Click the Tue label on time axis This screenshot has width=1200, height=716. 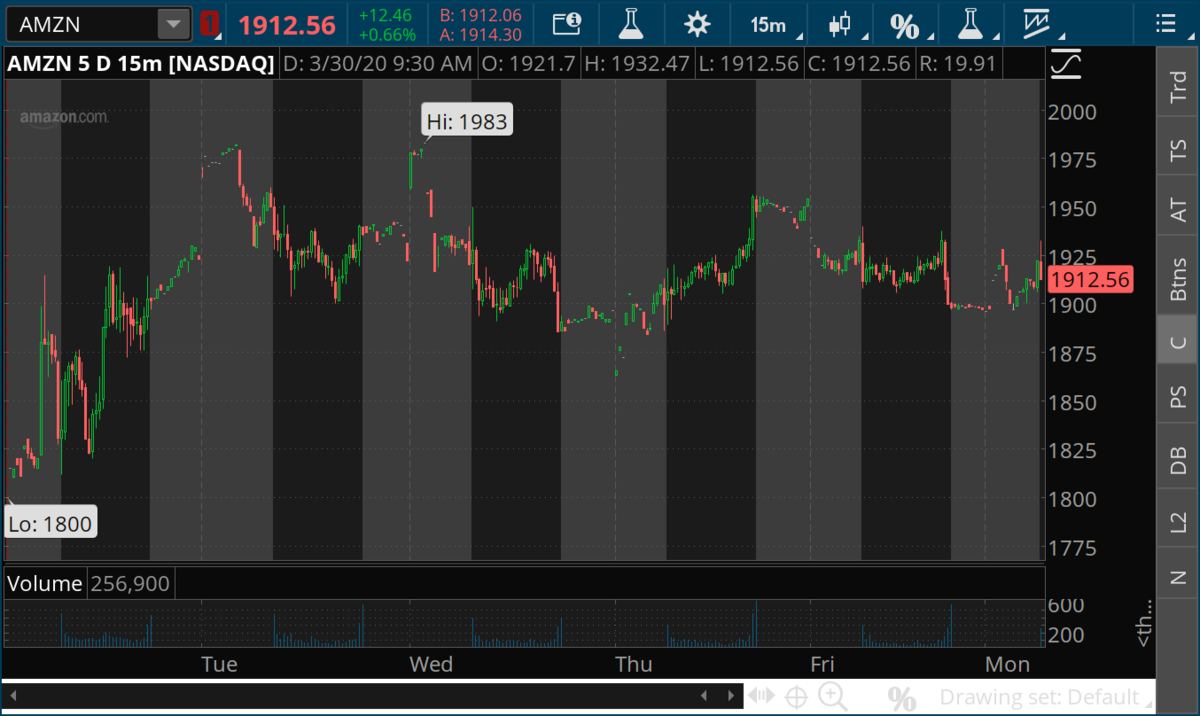pos(219,664)
